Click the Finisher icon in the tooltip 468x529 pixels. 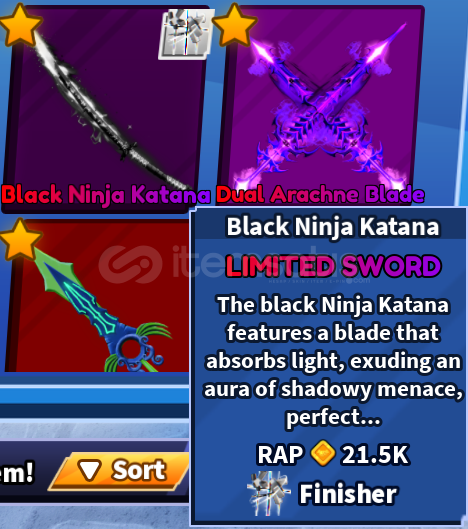[269, 494]
